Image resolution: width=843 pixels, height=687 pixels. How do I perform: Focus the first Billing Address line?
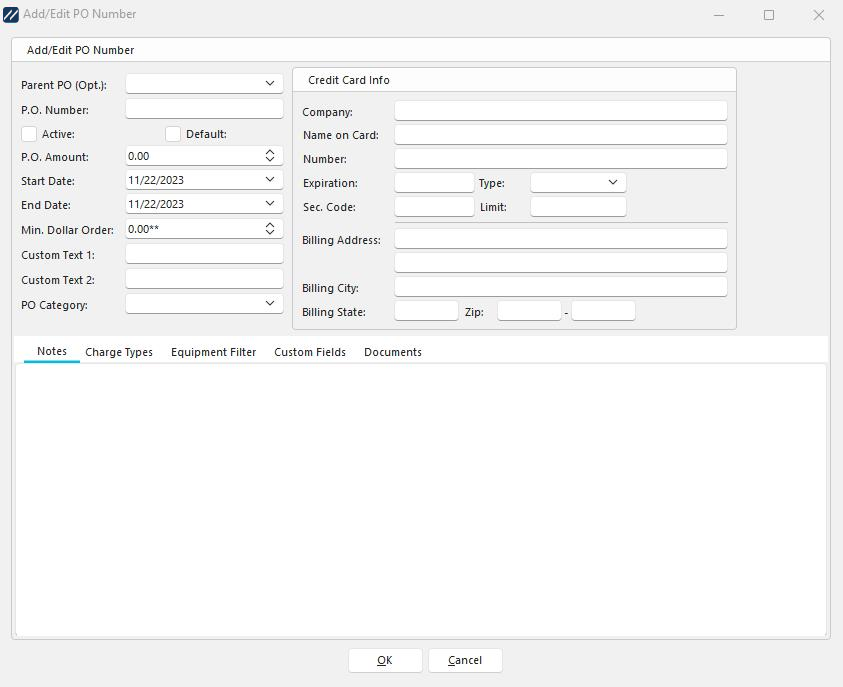click(x=561, y=239)
